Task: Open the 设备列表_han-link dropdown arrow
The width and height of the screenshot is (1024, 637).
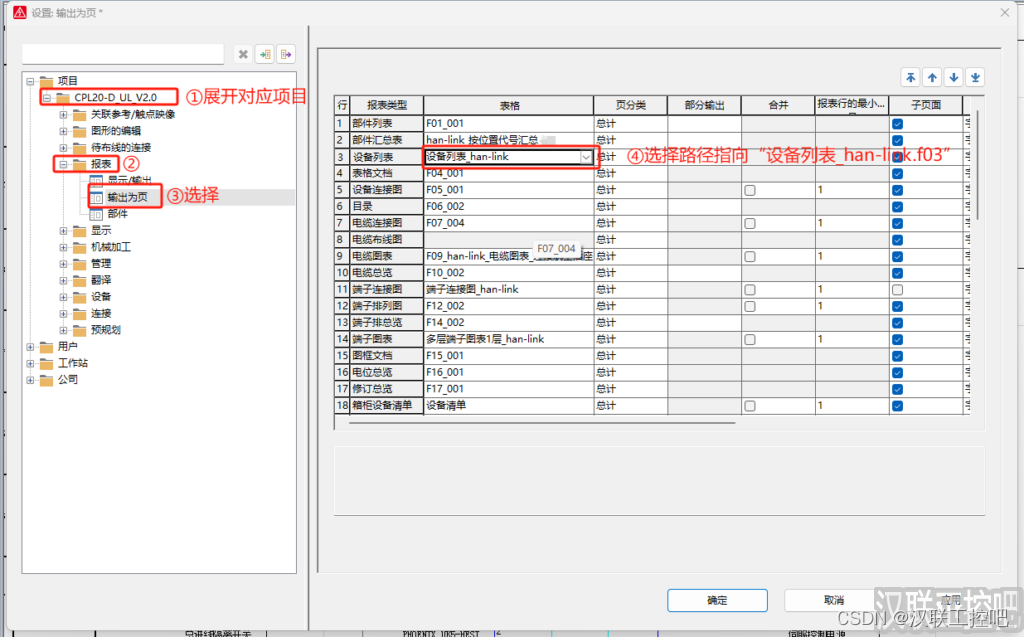Action: (586, 157)
